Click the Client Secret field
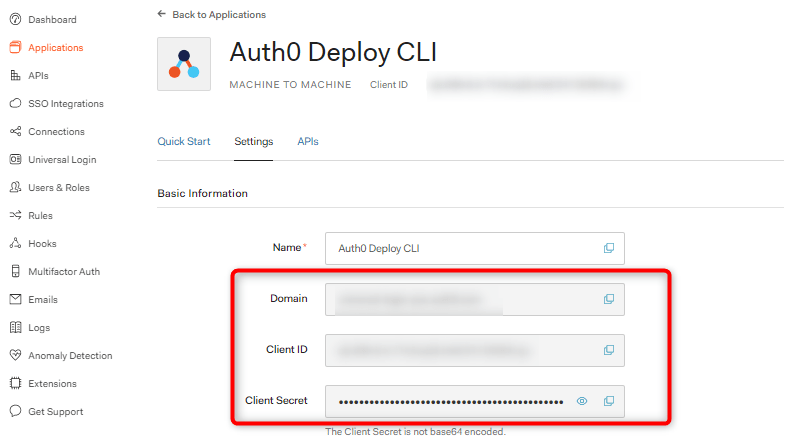This screenshot has width=800, height=446. [474, 402]
